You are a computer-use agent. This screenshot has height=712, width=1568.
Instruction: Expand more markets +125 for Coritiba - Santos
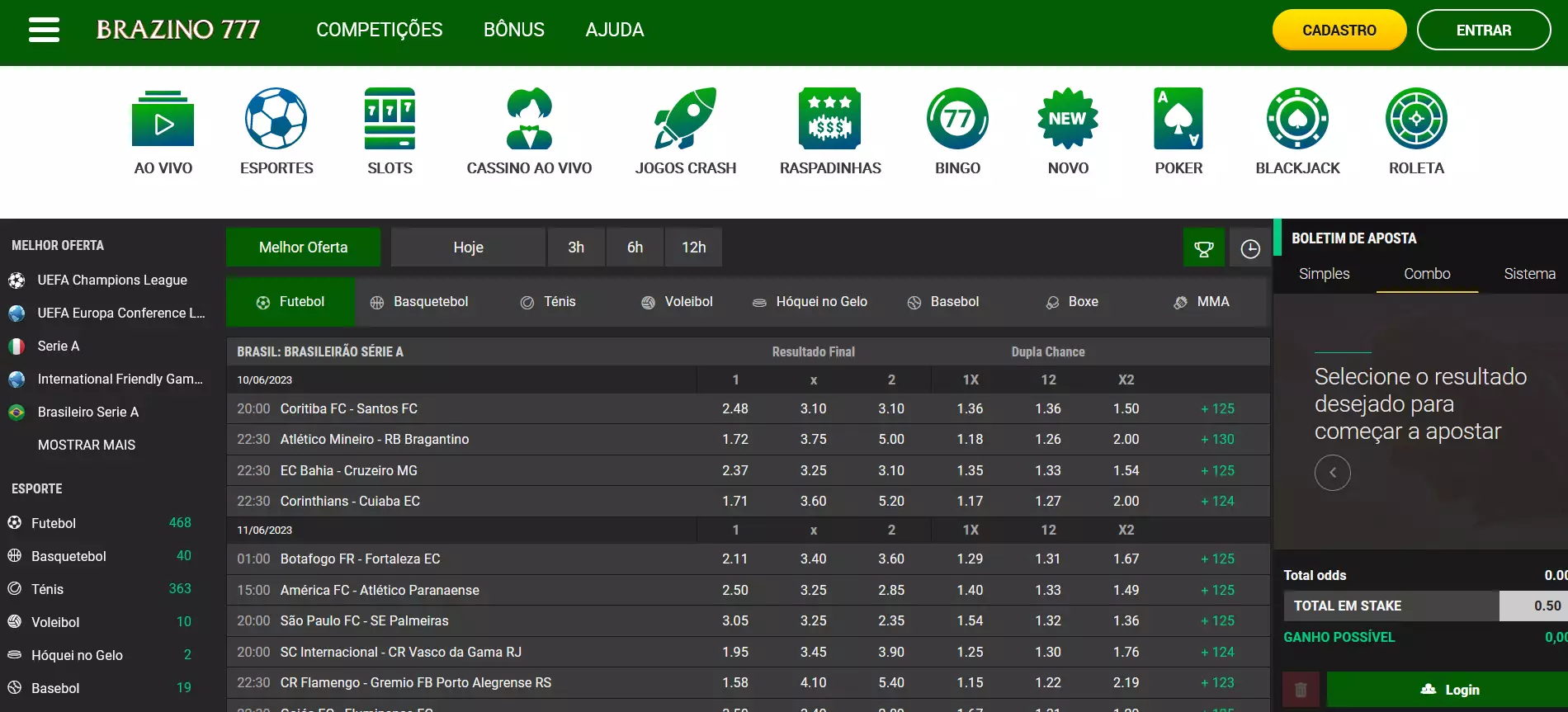[1217, 408]
